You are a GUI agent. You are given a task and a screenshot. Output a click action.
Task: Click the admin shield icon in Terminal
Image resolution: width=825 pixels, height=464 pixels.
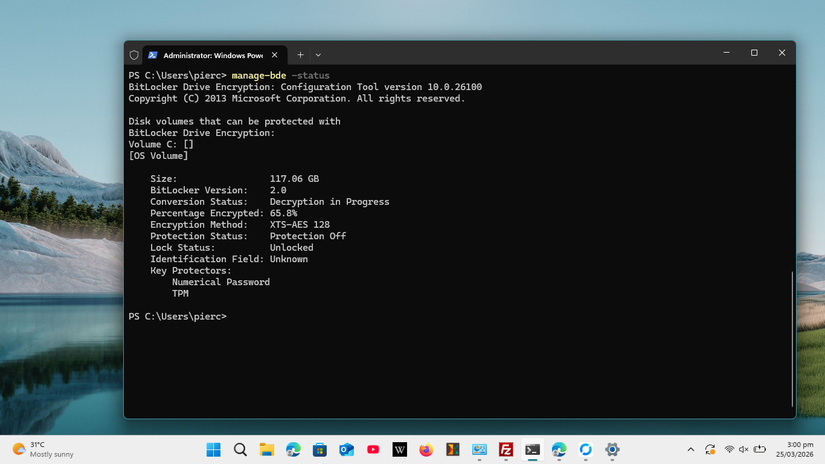tap(134, 55)
